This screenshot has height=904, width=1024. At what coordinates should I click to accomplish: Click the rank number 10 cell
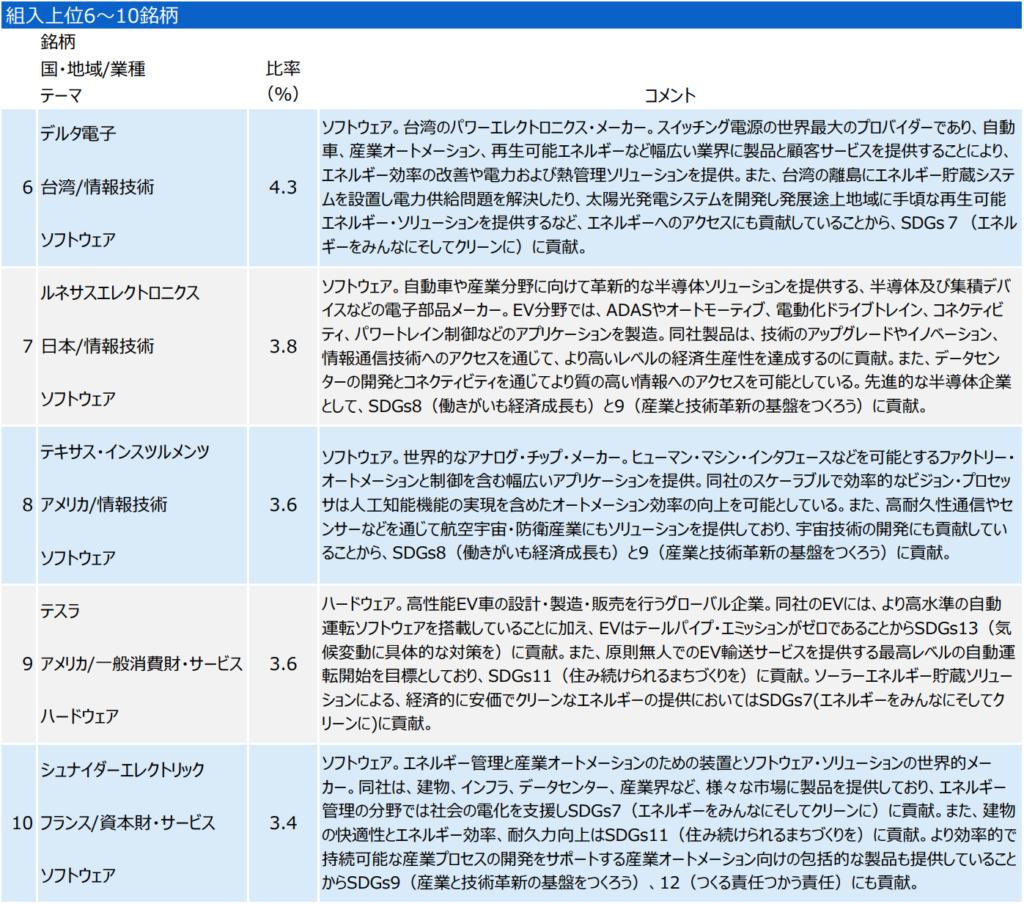[22, 823]
